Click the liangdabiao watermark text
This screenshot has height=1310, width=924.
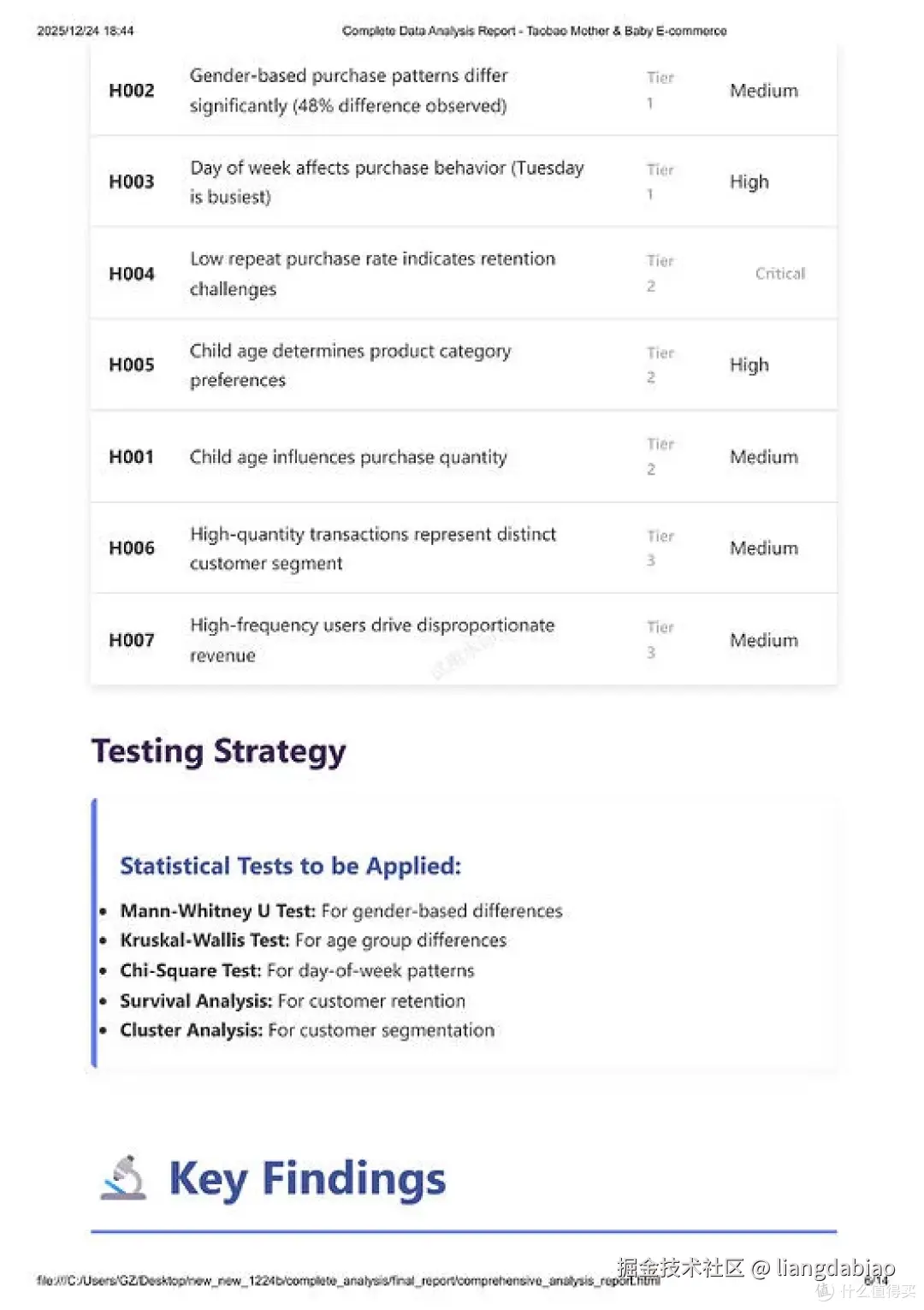tap(835, 1268)
